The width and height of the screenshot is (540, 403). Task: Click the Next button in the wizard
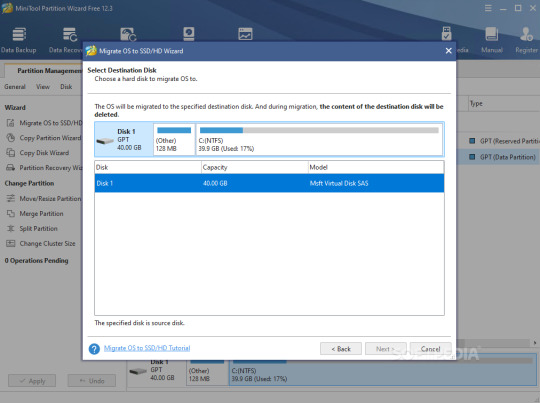pos(386,349)
